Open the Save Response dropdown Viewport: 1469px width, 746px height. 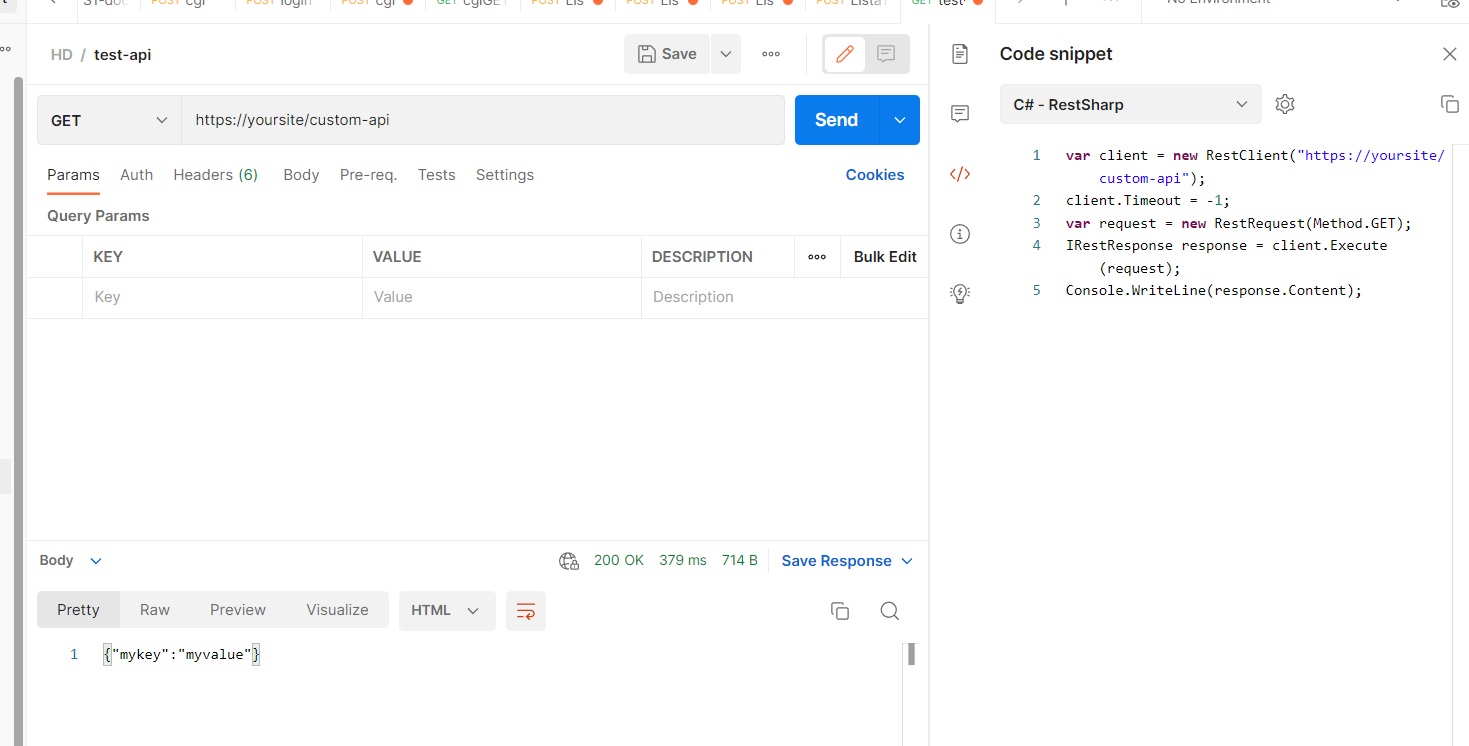click(847, 561)
